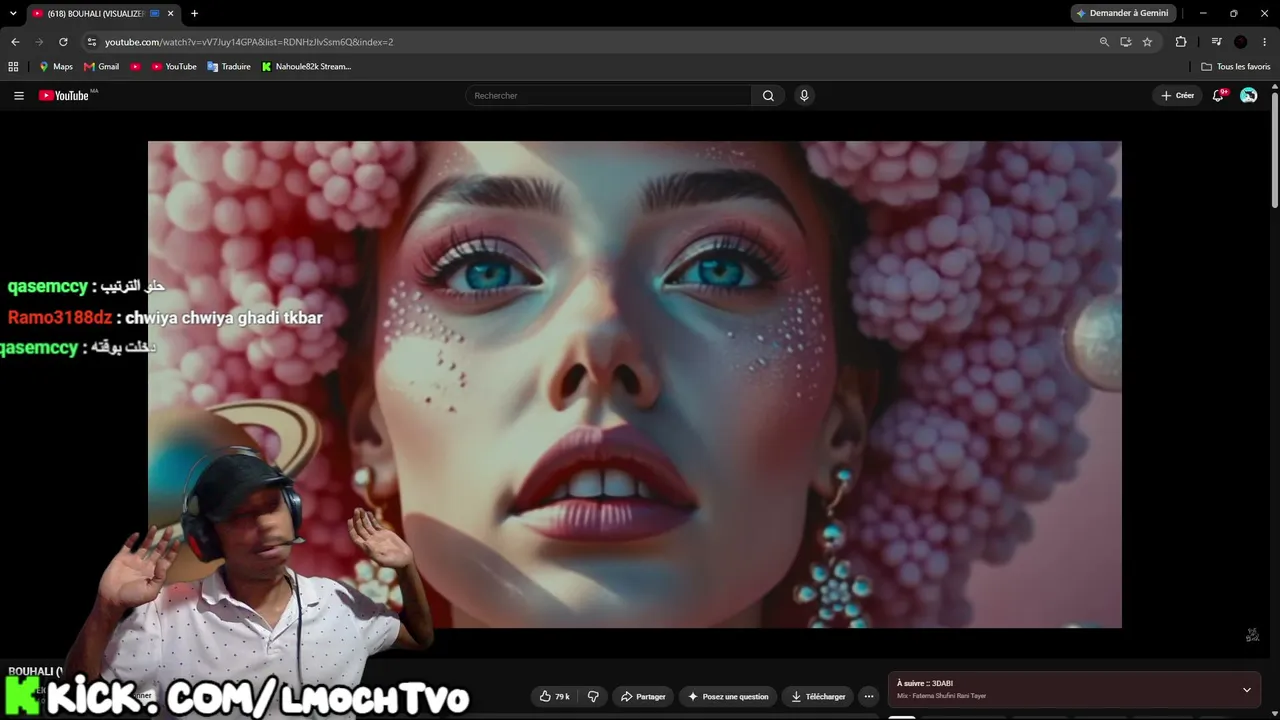This screenshot has width=1280, height=720.
Task: Start voice search with the microphone
Action: [804, 95]
